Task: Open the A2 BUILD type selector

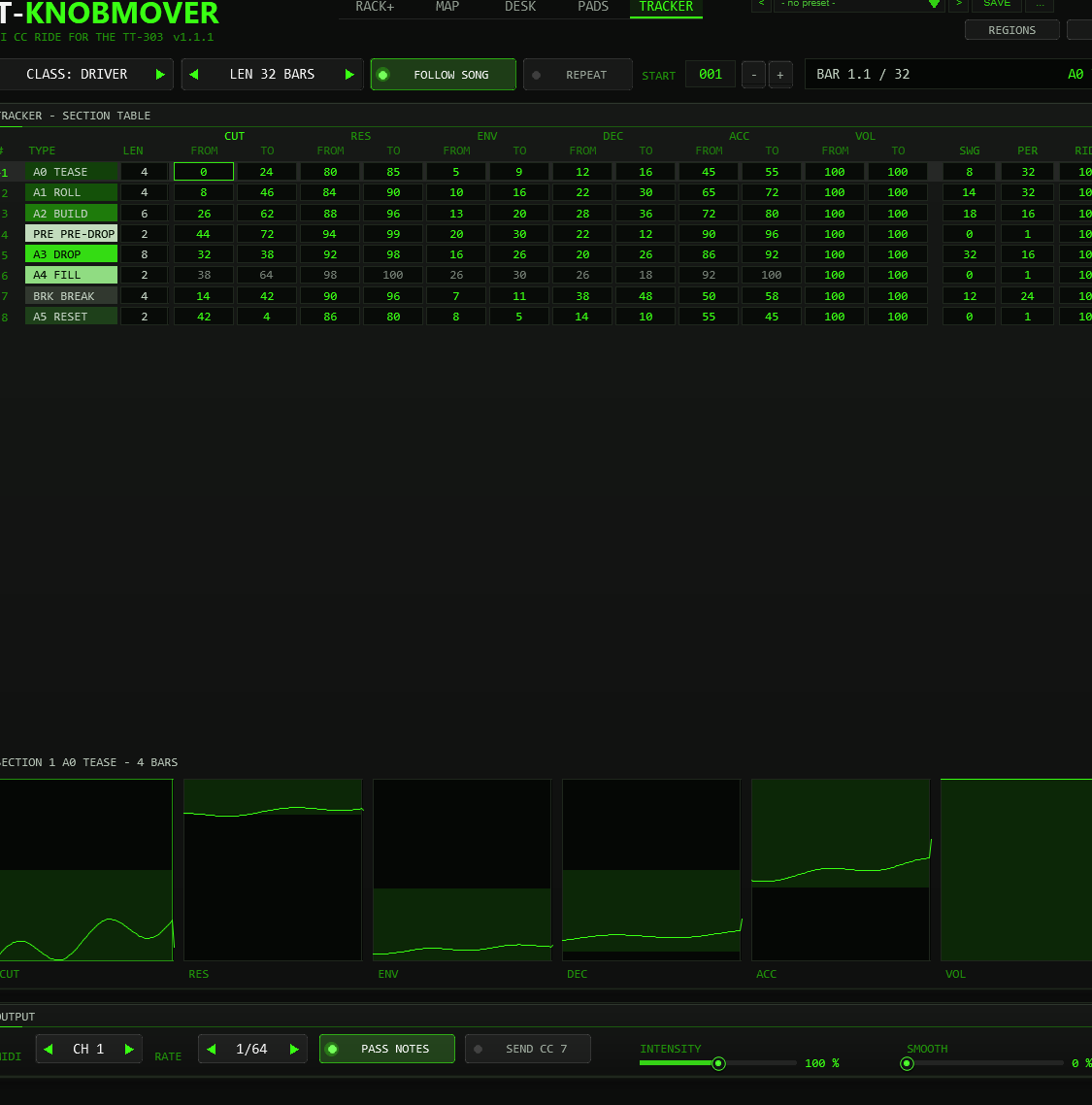Action: click(71, 214)
